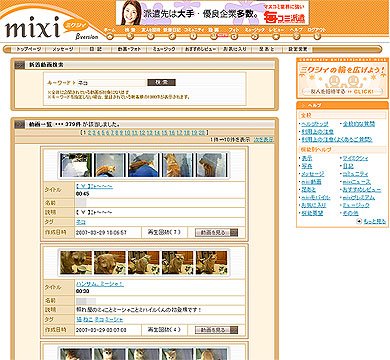Click the mixi logo

pyautogui.click(x=32, y=27)
